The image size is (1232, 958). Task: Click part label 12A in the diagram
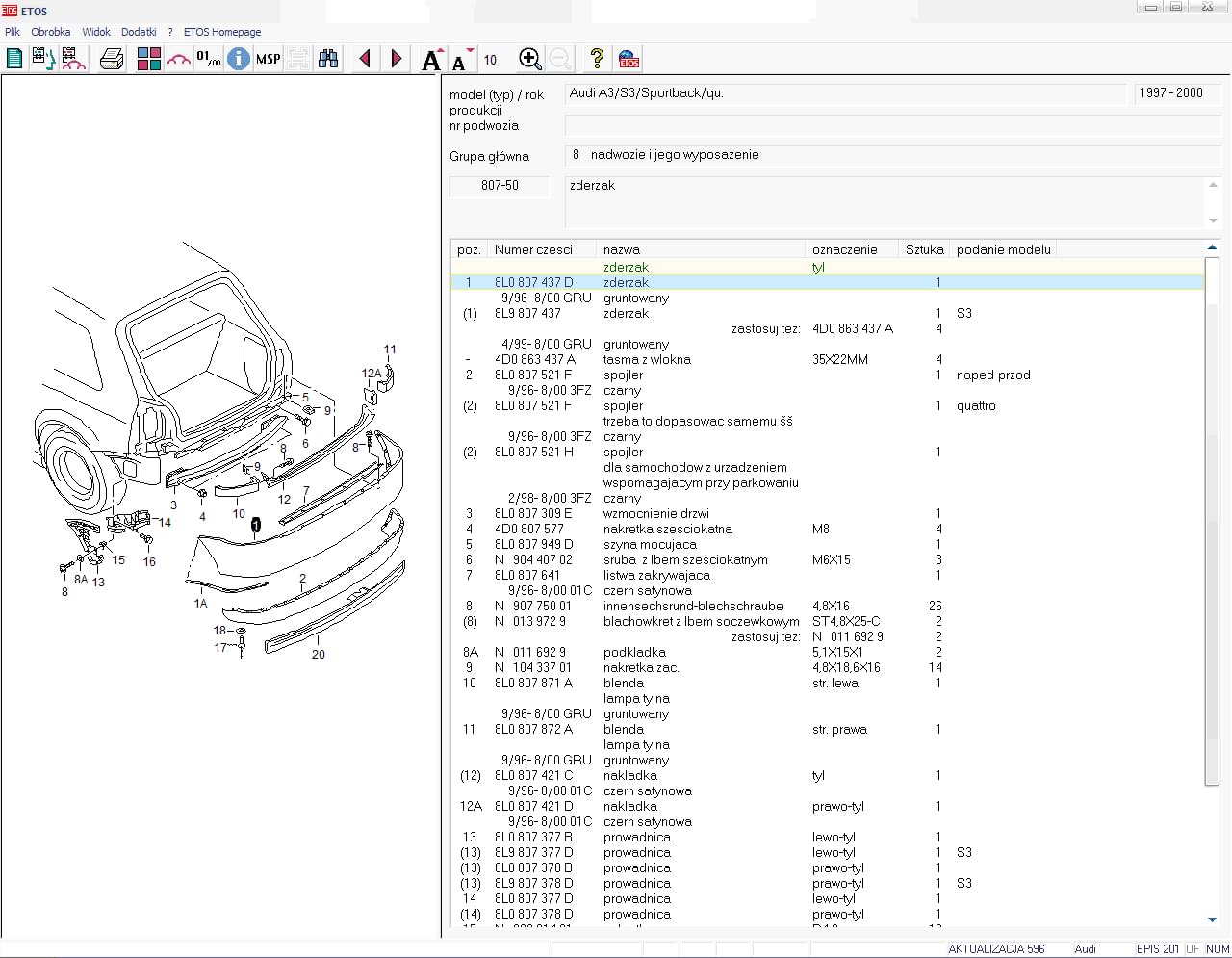[x=371, y=374]
